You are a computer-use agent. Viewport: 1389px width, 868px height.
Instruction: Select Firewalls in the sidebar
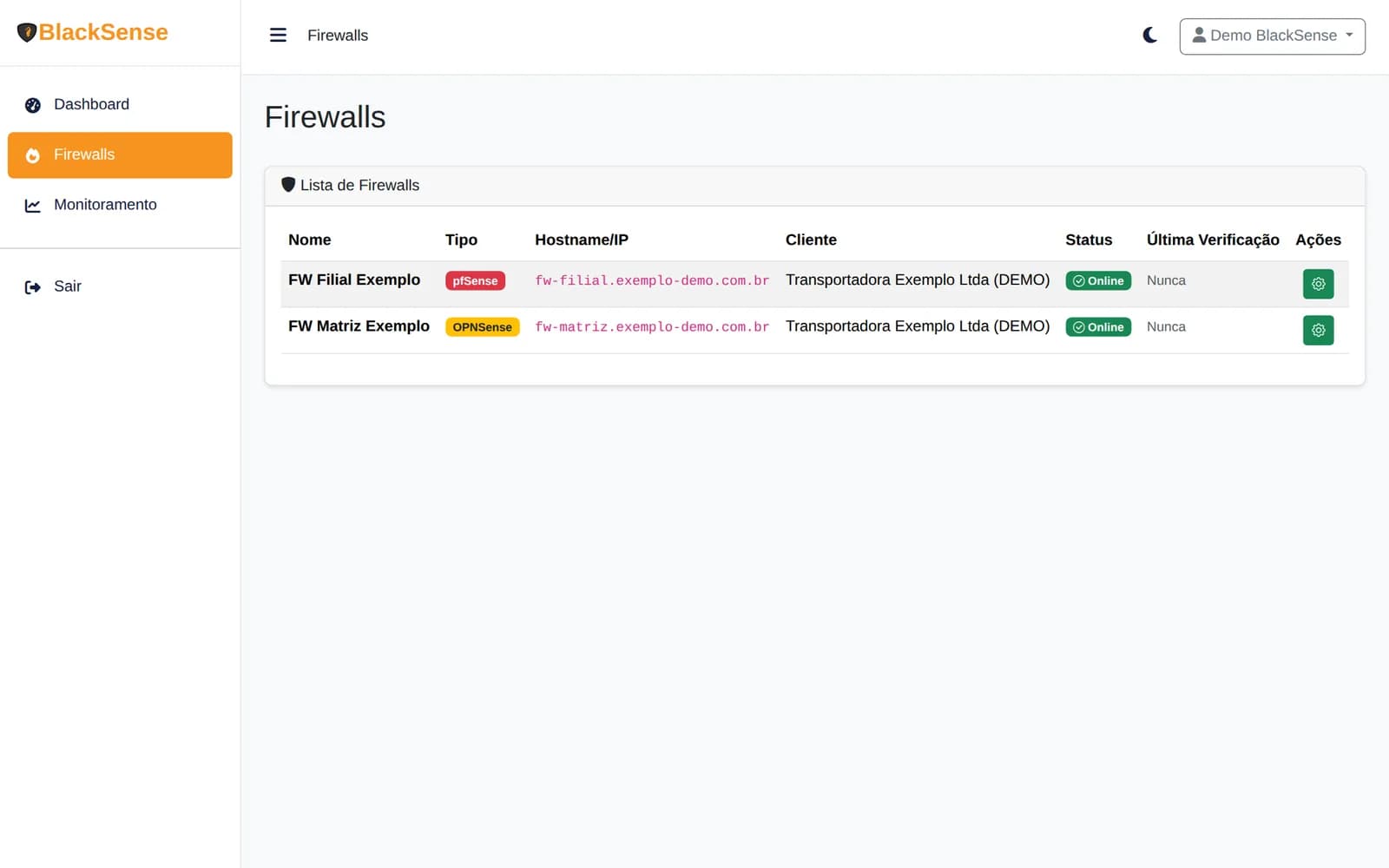pos(120,155)
